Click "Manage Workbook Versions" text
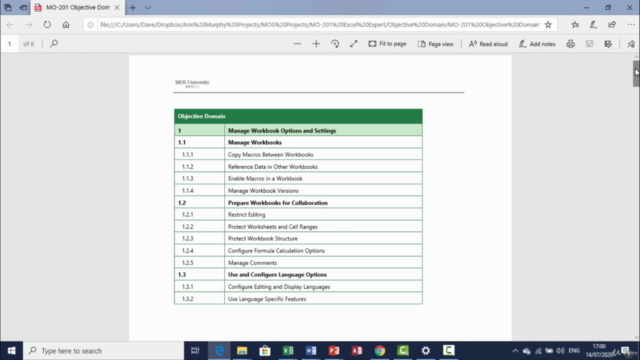640x360 pixels. [x=263, y=191]
